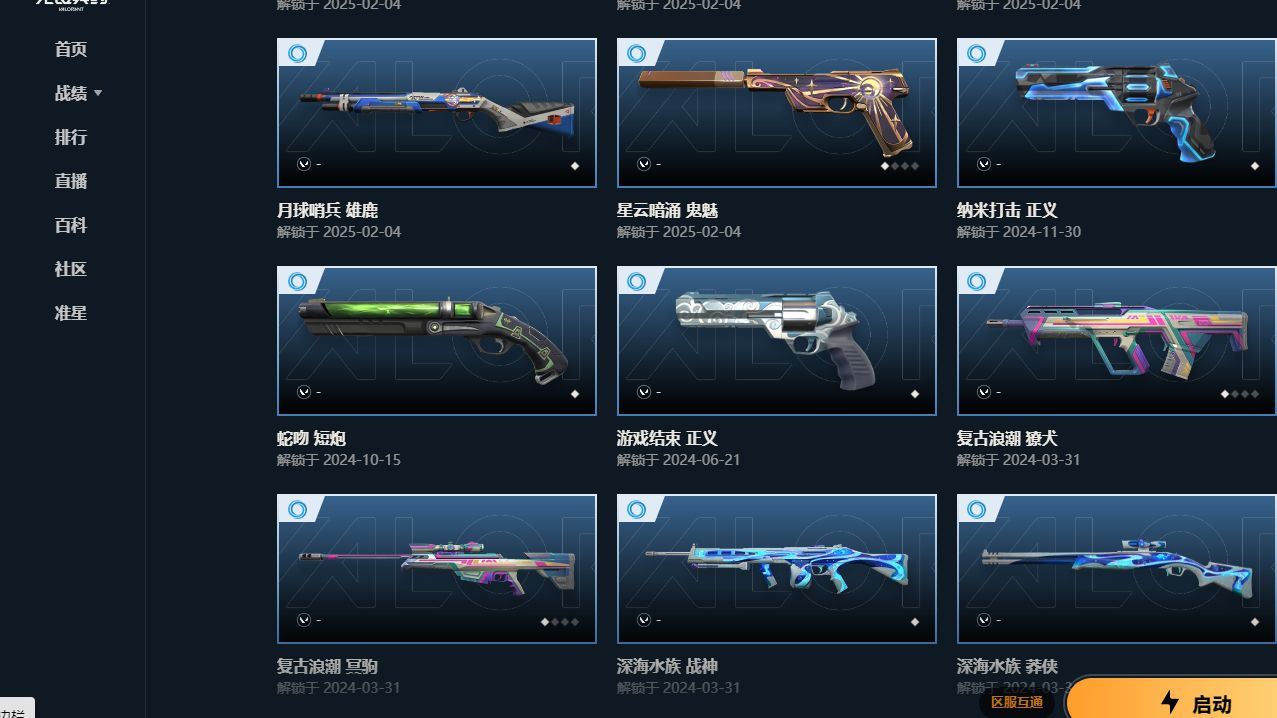The image size is (1277, 718).
Task: Click the Valorant points icon on 游戏结束 正义 card
Action: (644, 392)
